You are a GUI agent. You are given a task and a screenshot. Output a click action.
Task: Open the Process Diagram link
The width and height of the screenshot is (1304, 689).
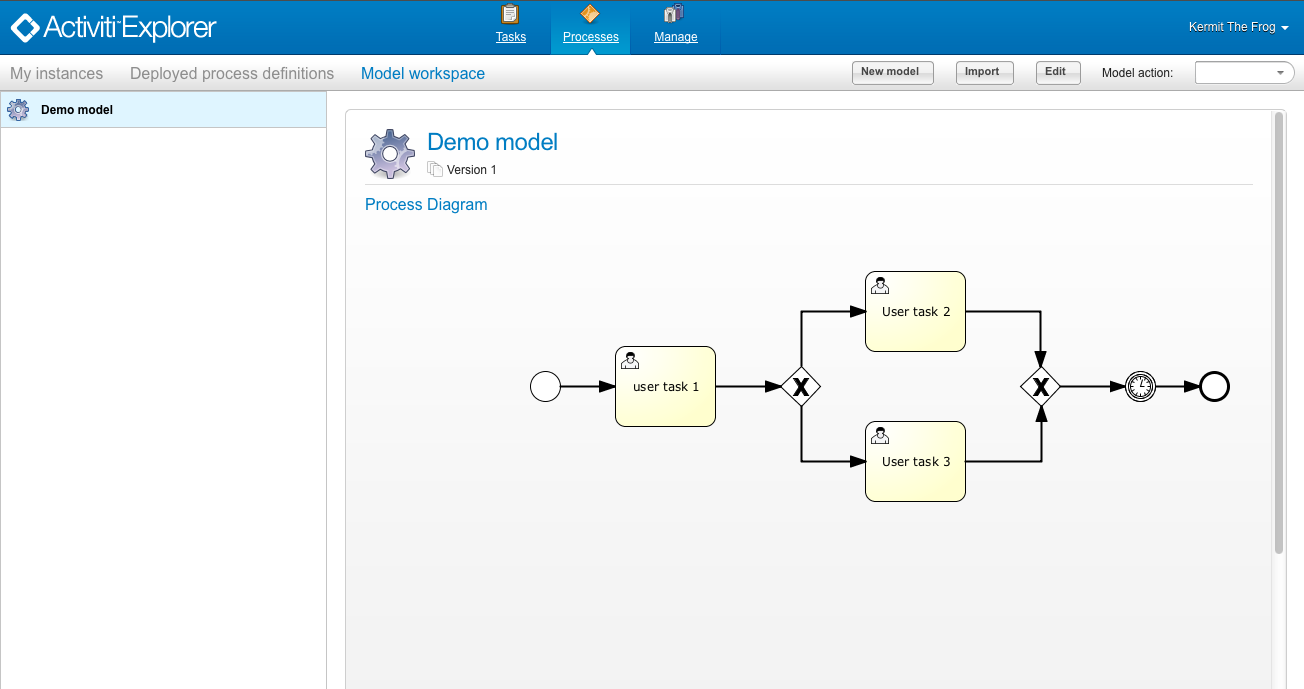pos(426,204)
